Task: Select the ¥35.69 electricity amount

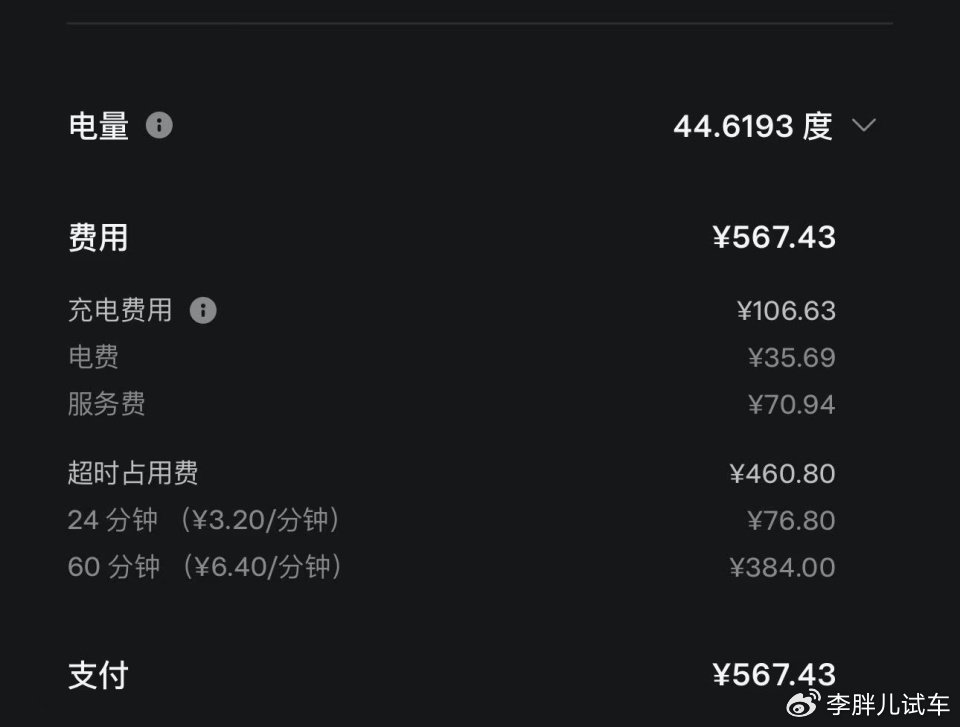Action: coord(791,358)
